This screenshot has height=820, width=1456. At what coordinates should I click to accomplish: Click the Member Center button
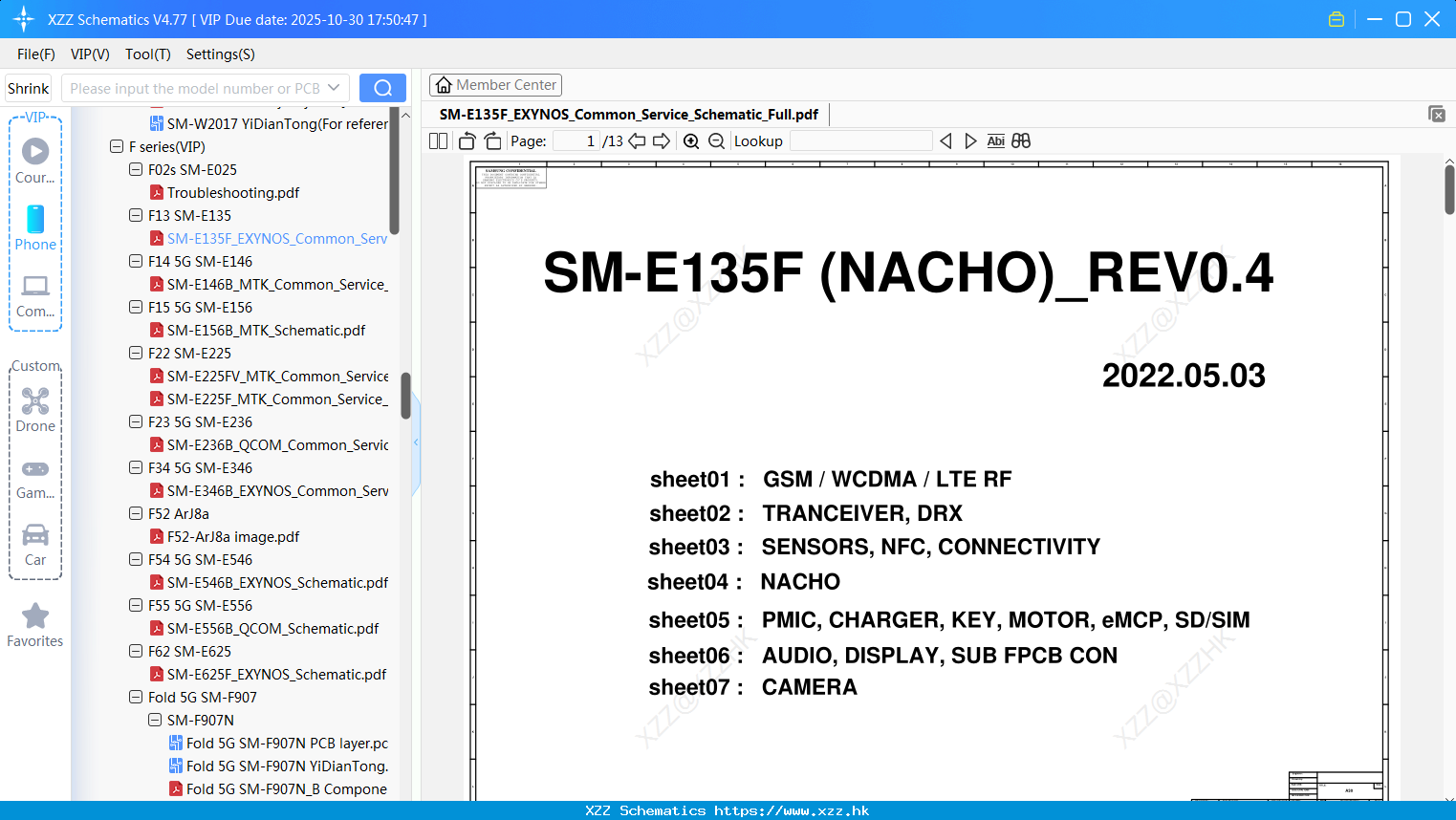click(495, 85)
